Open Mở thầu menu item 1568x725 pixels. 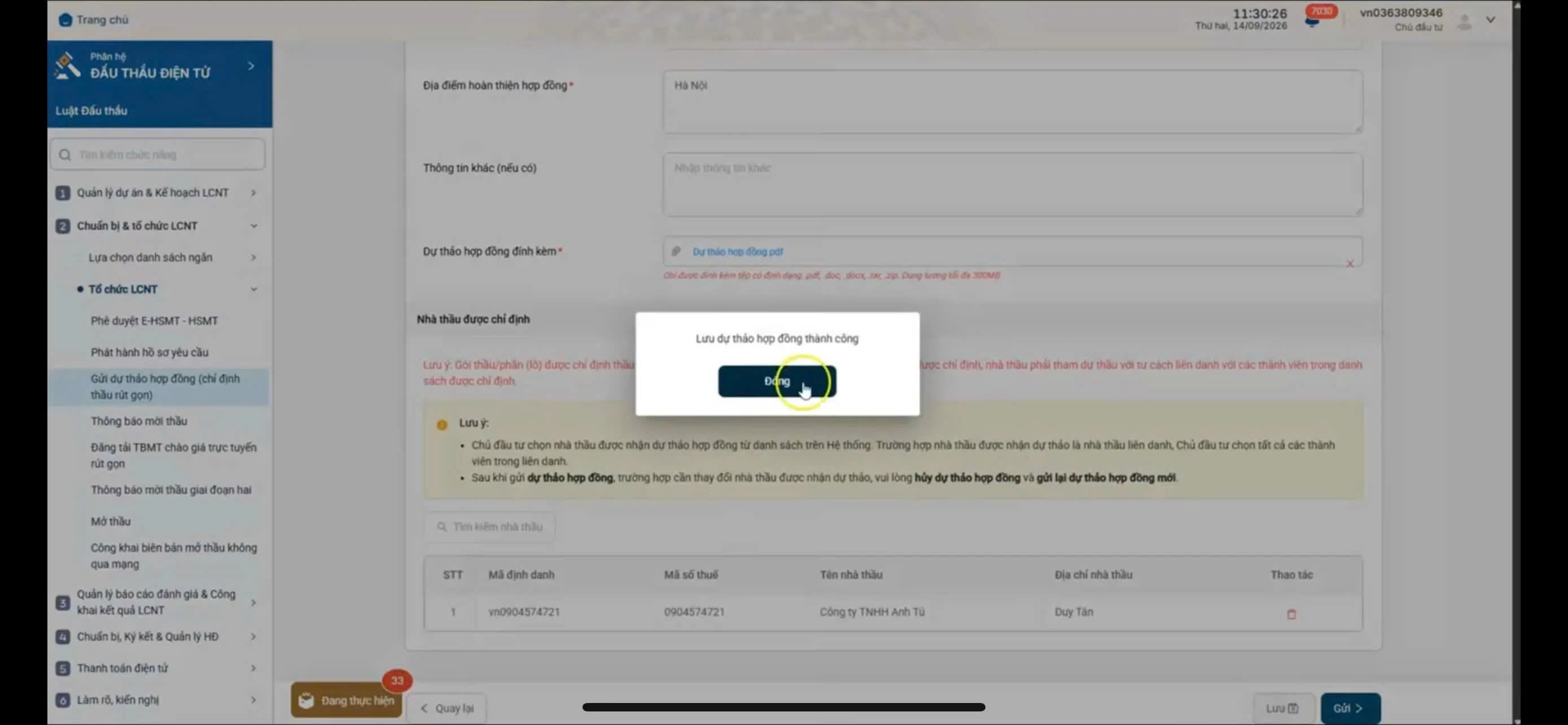click(110, 521)
